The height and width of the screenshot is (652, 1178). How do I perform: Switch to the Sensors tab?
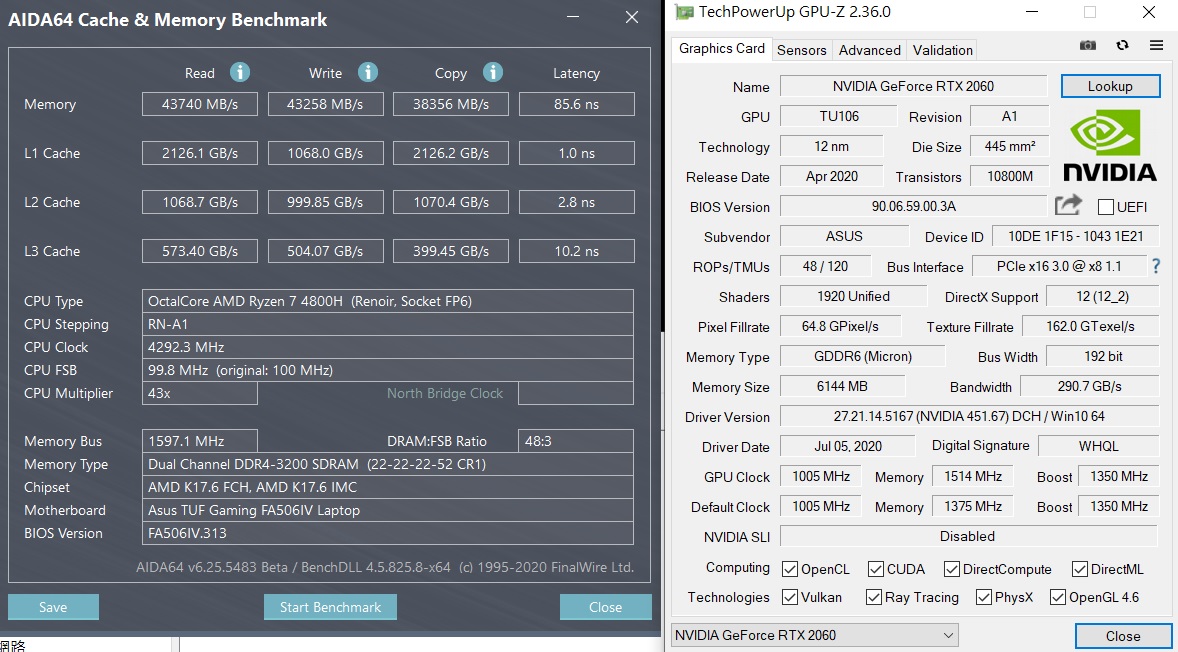pyautogui.click(x=802, y=50)
